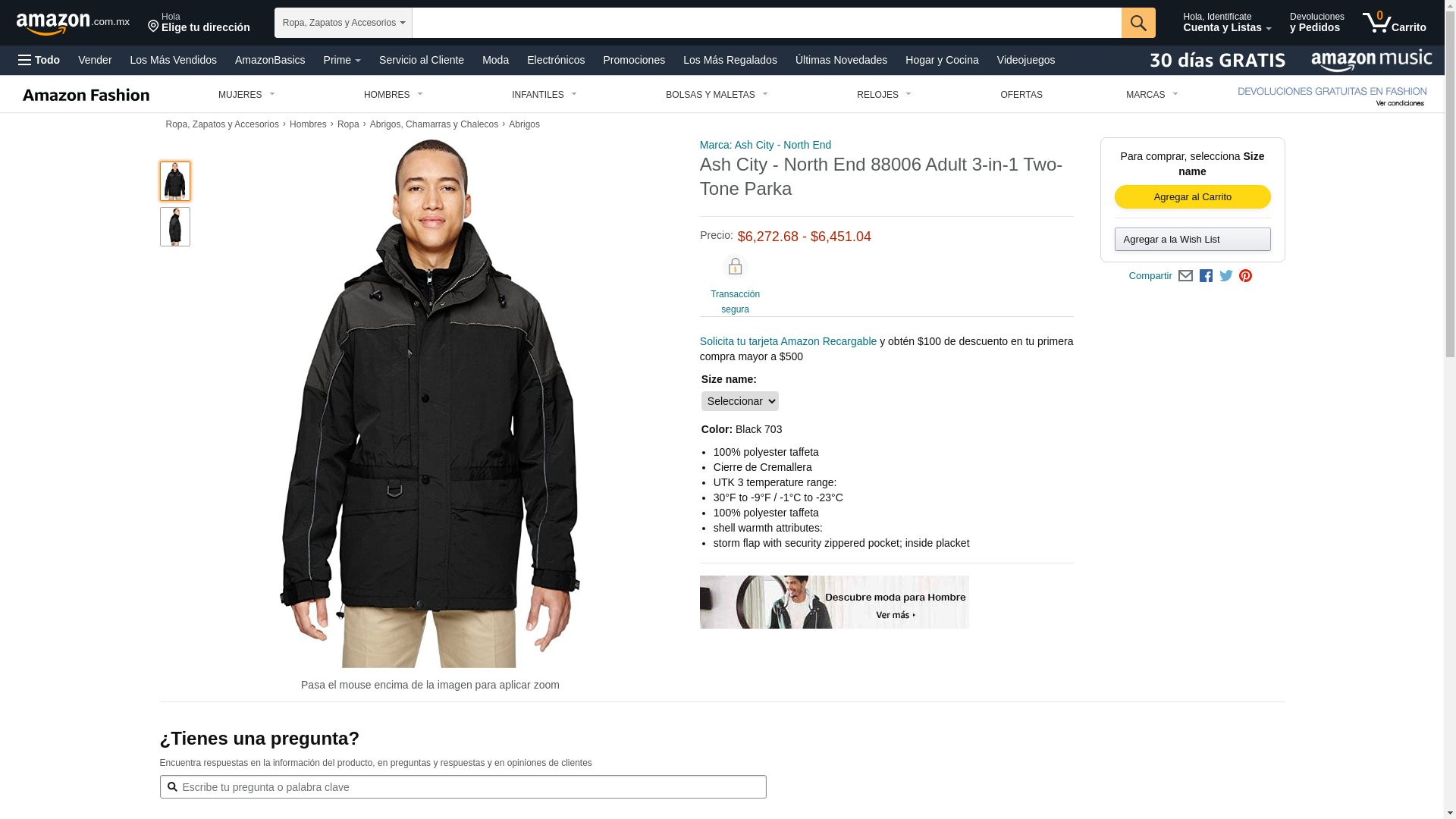Screen dimensions: 1456x819
Task: Open the Ash City - North End brand link
Action: (765, 145)
